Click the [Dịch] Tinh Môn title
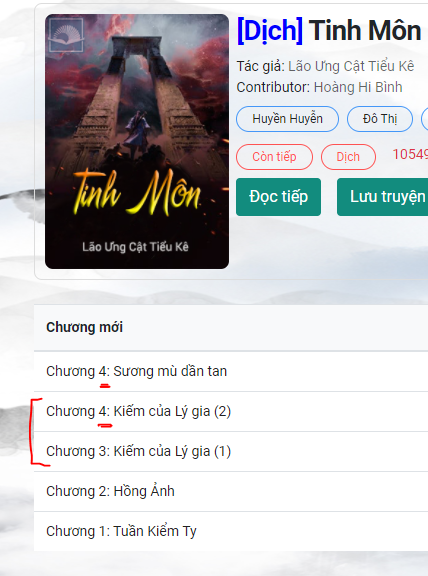 330,30
